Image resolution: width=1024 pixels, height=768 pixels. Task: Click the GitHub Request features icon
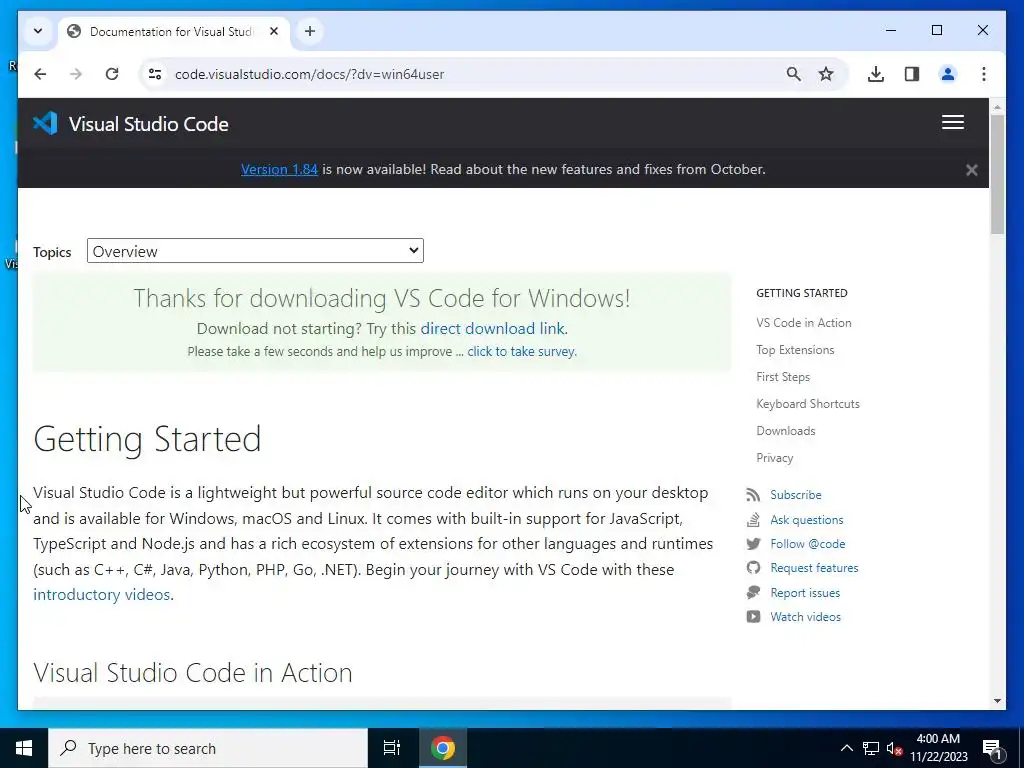coord(753,568)
